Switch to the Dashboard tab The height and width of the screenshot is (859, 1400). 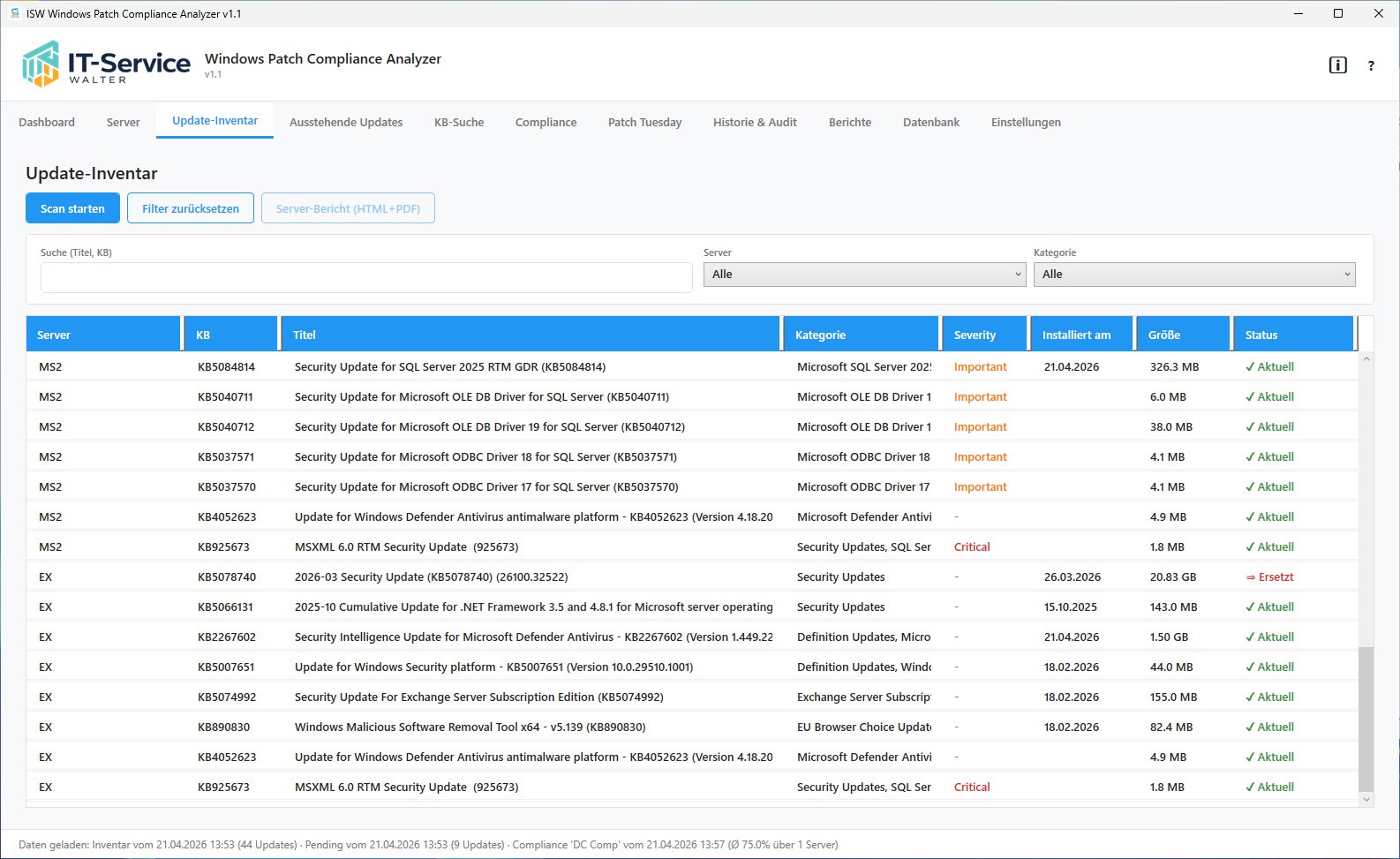47,123
